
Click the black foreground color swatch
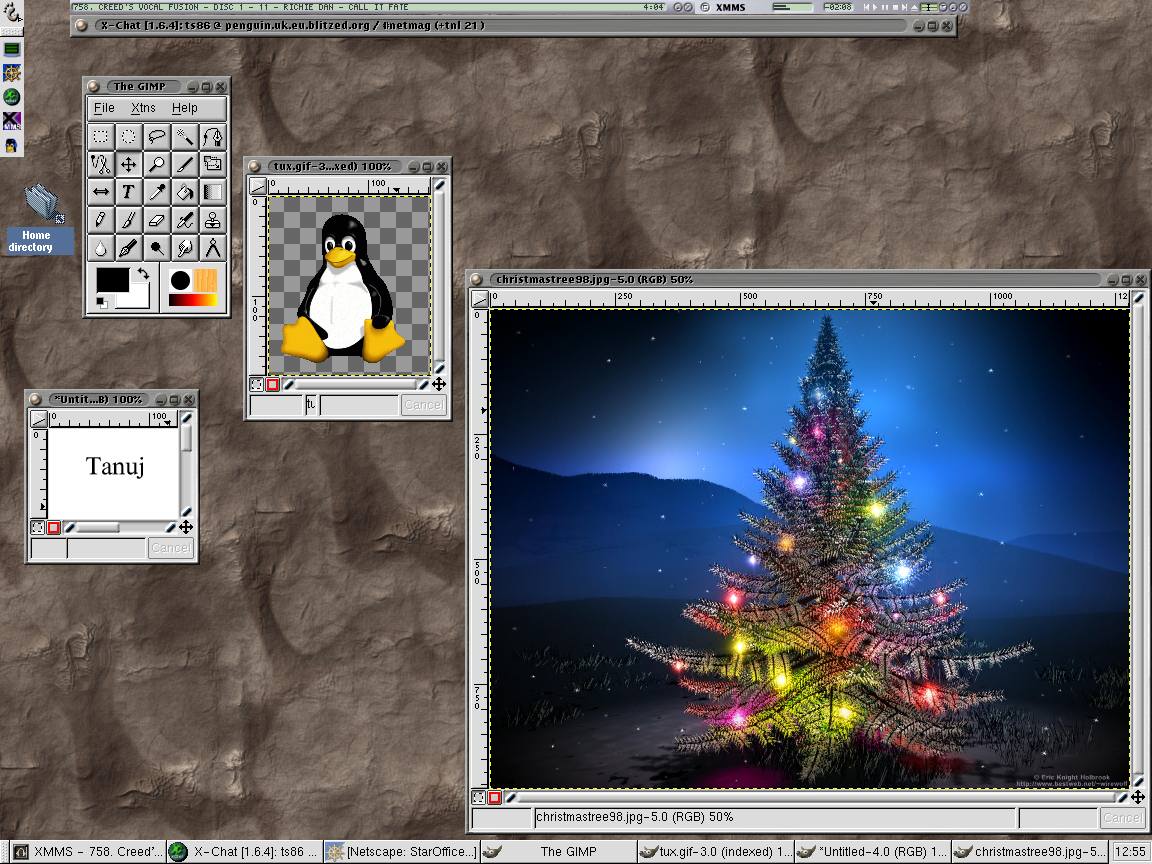click(x=112, y=280)
